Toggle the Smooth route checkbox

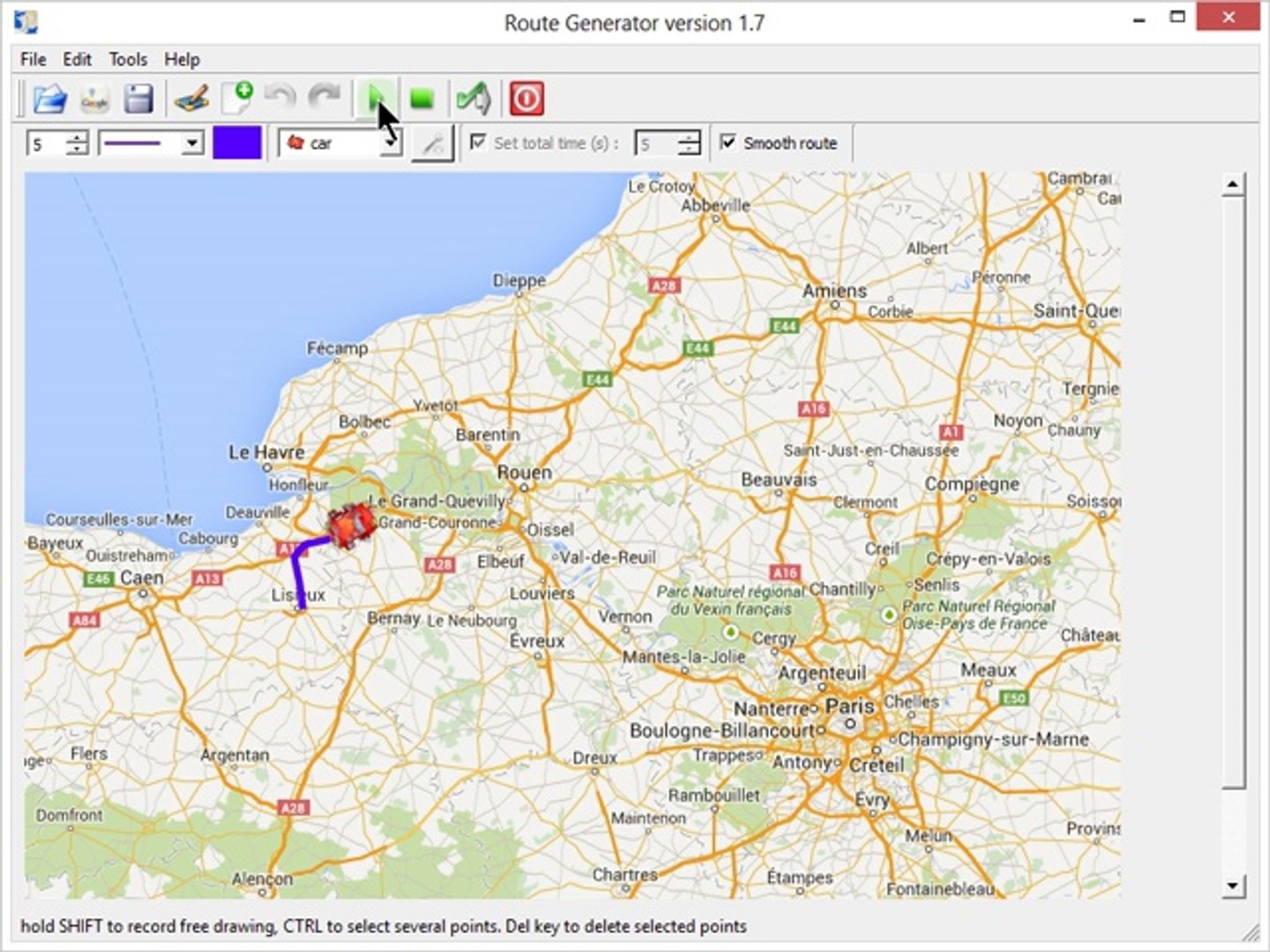(x=728, y=142)
